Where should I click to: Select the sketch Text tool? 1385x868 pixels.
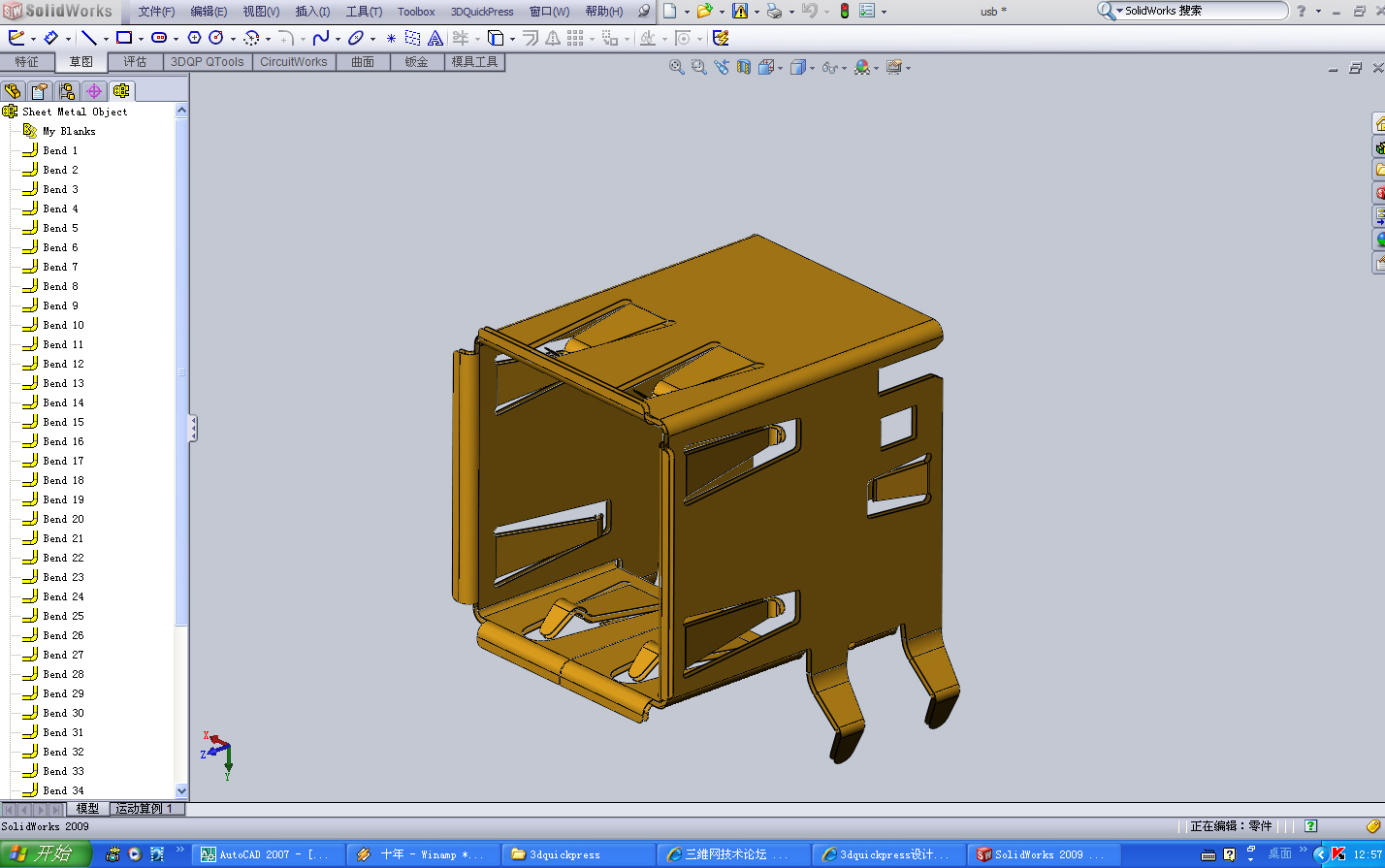pos(435,38)
